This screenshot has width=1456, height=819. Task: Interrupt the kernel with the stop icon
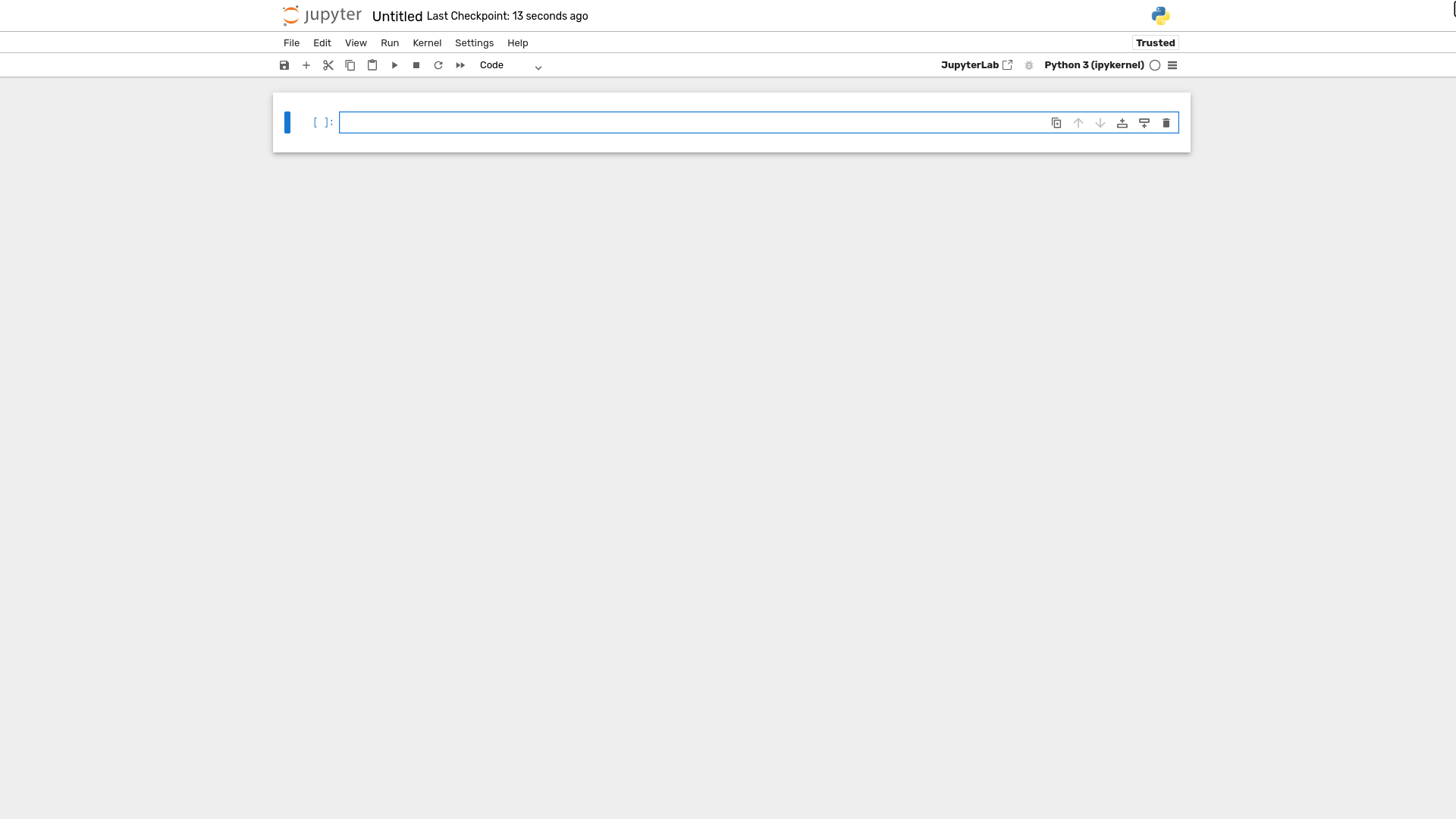[416, 65]
